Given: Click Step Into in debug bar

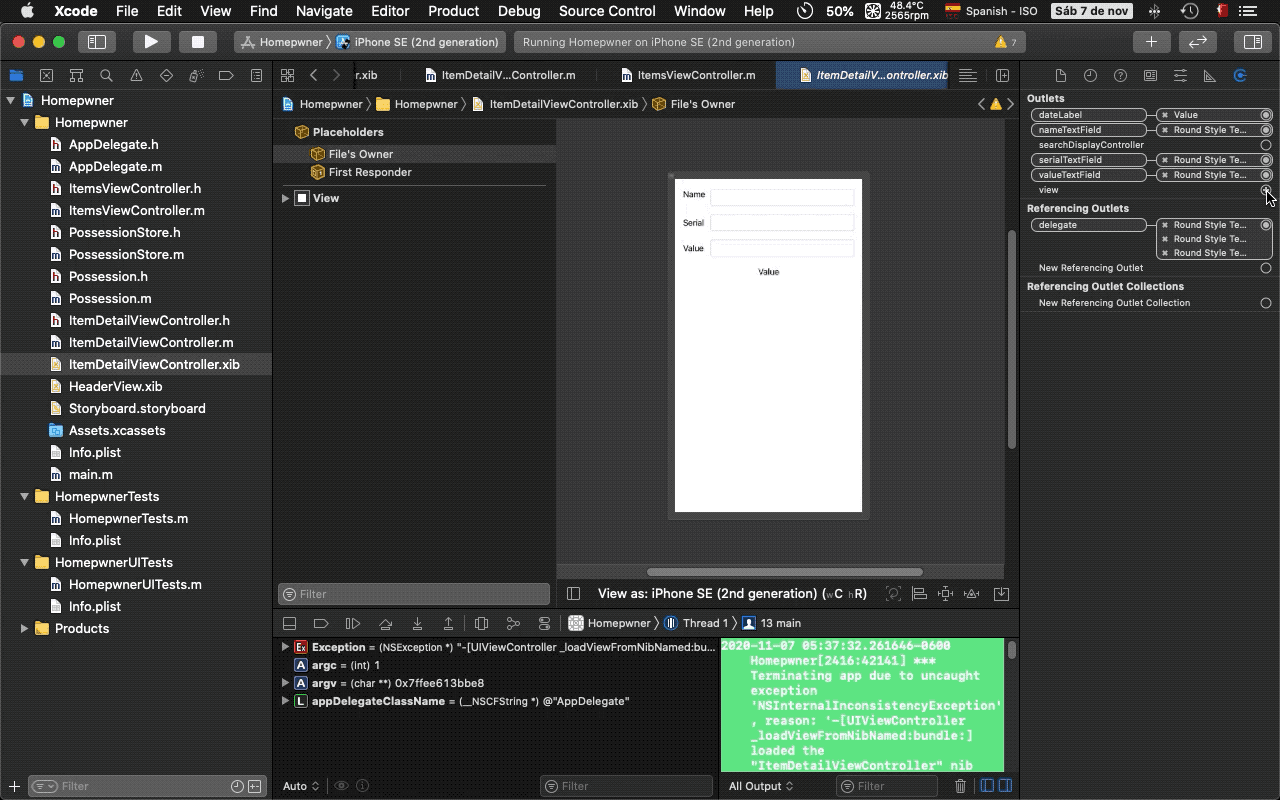Looking at the screenshot, I should (417, 623).
